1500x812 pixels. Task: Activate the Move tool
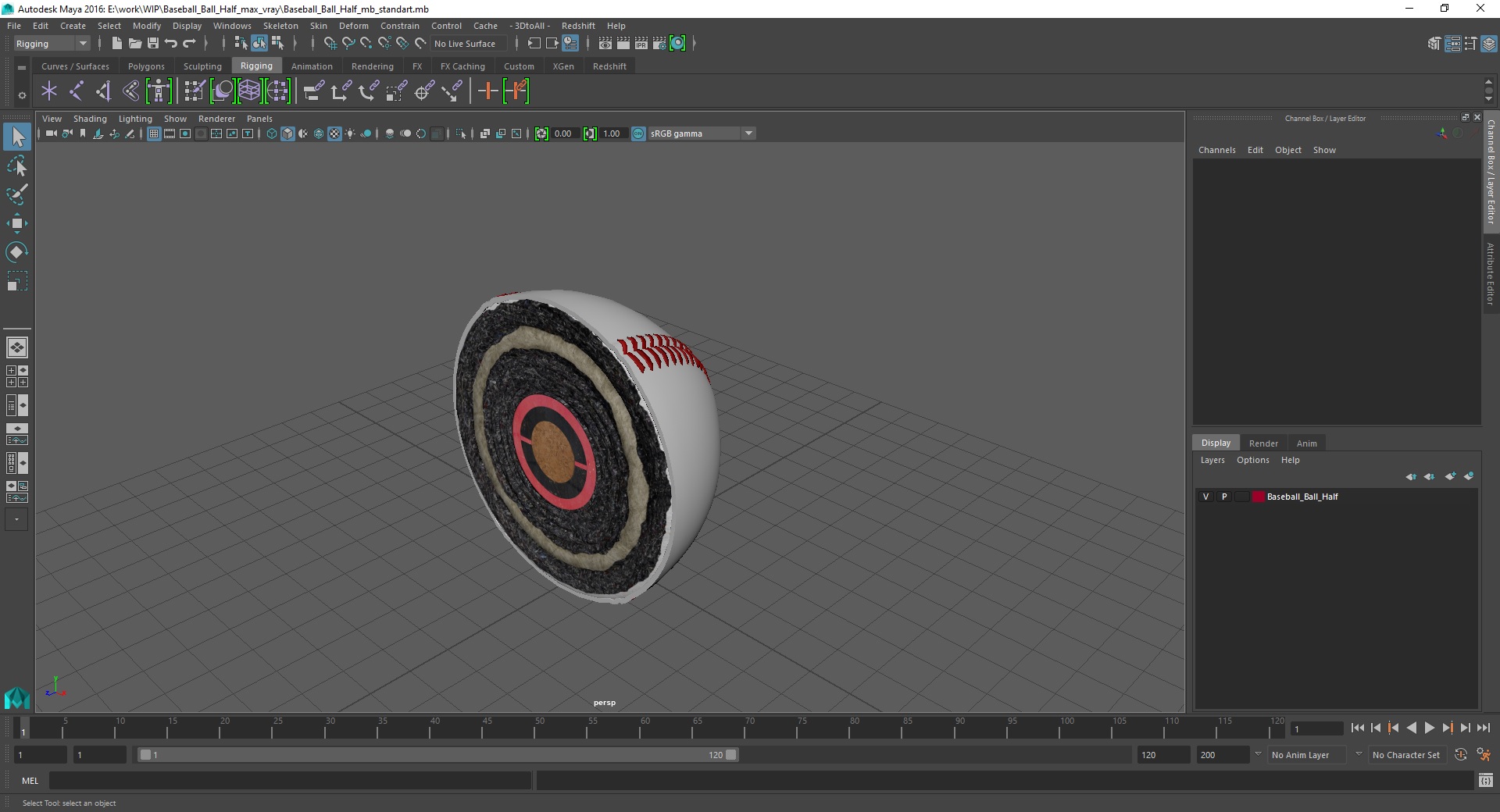click(17, 224)
